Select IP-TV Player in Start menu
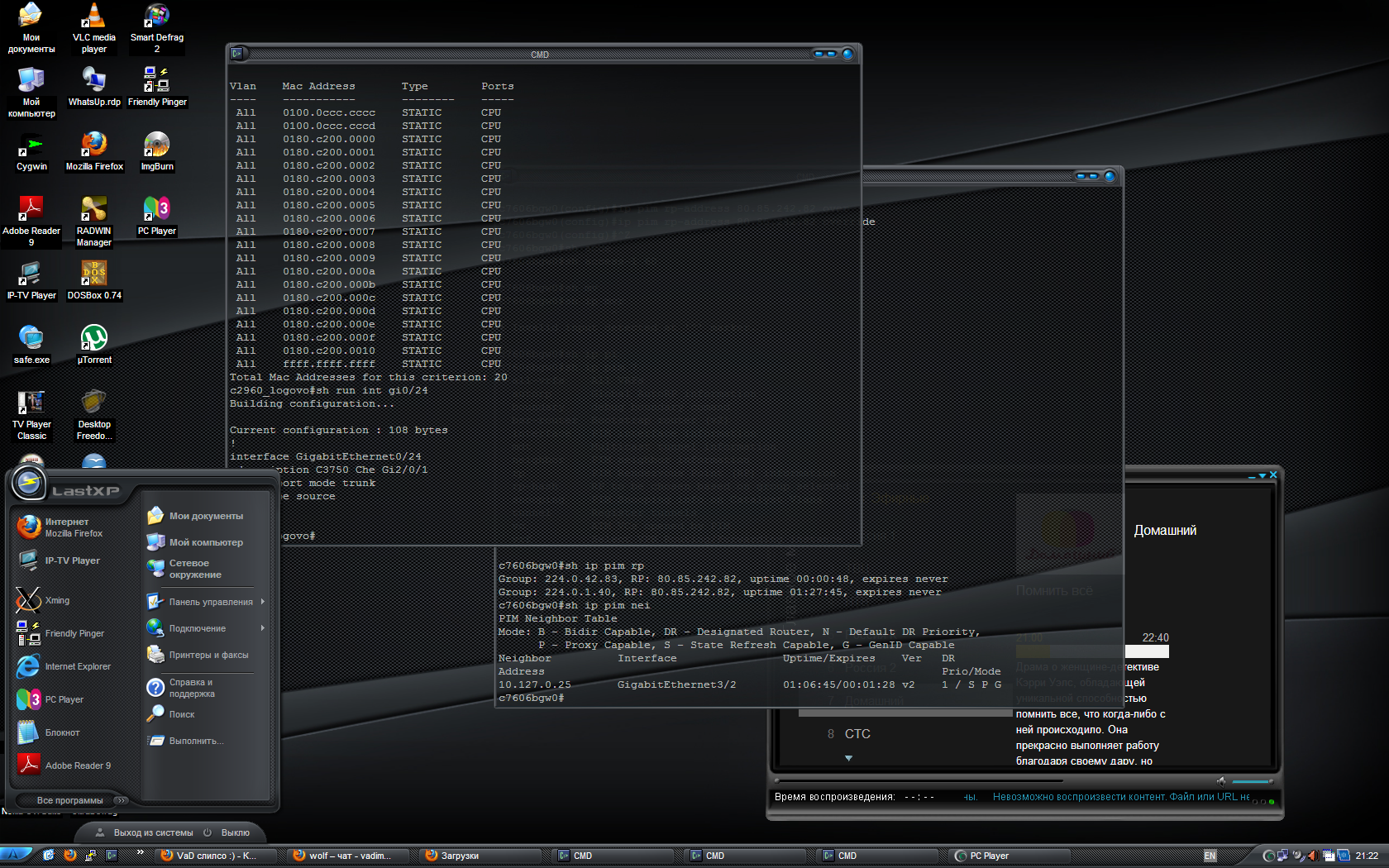The image size is (1389, 868). pyautogui.click(x=74, y=560)
